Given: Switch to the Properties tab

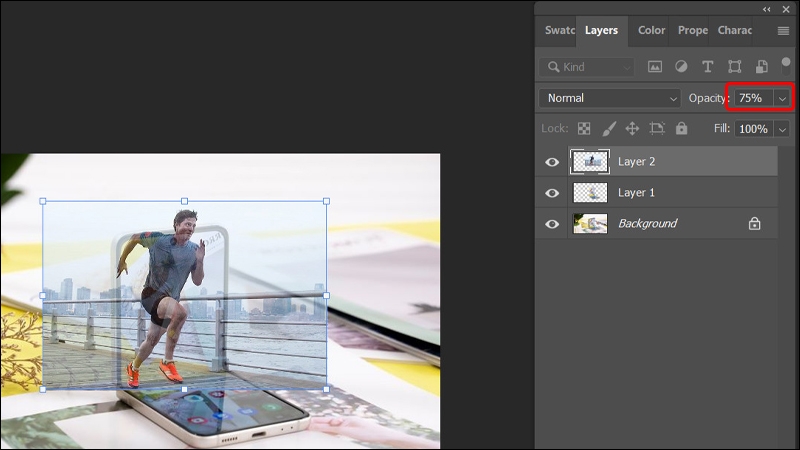Looking at the screenshot, I should pos(692,30).
